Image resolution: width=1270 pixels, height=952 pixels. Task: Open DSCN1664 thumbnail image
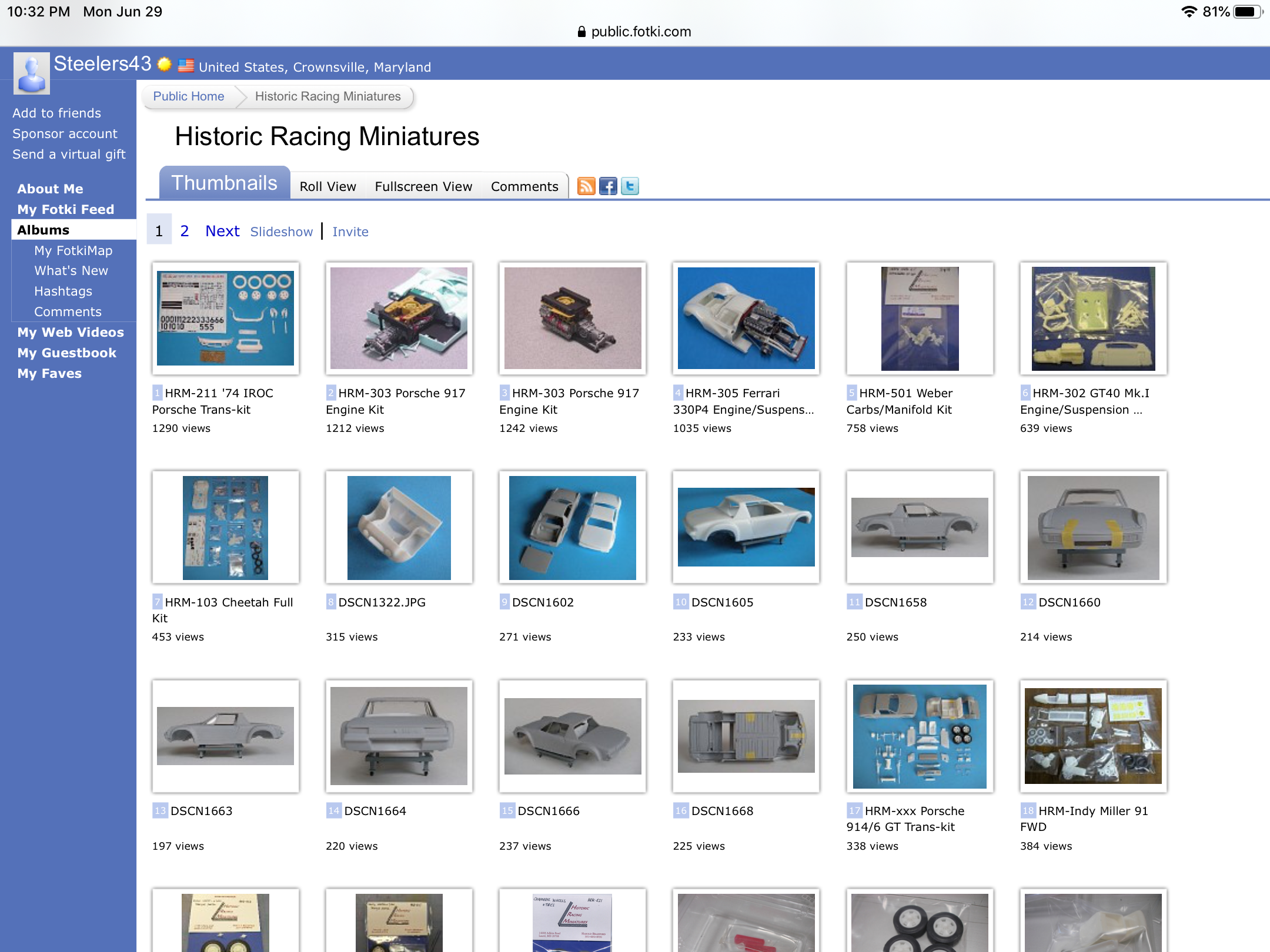tap(399, 736)
